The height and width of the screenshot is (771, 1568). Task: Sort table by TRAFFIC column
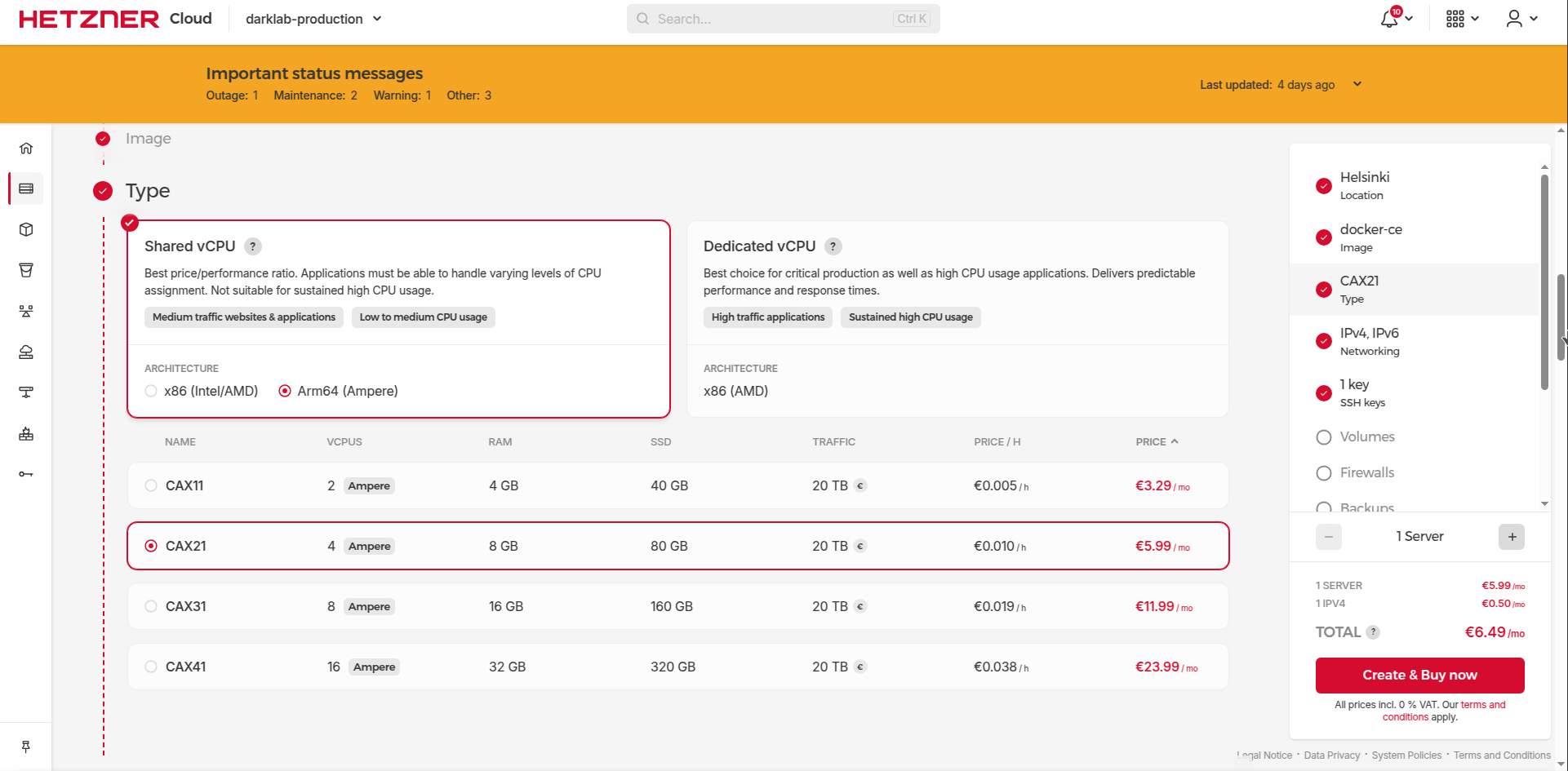point(833,441)
